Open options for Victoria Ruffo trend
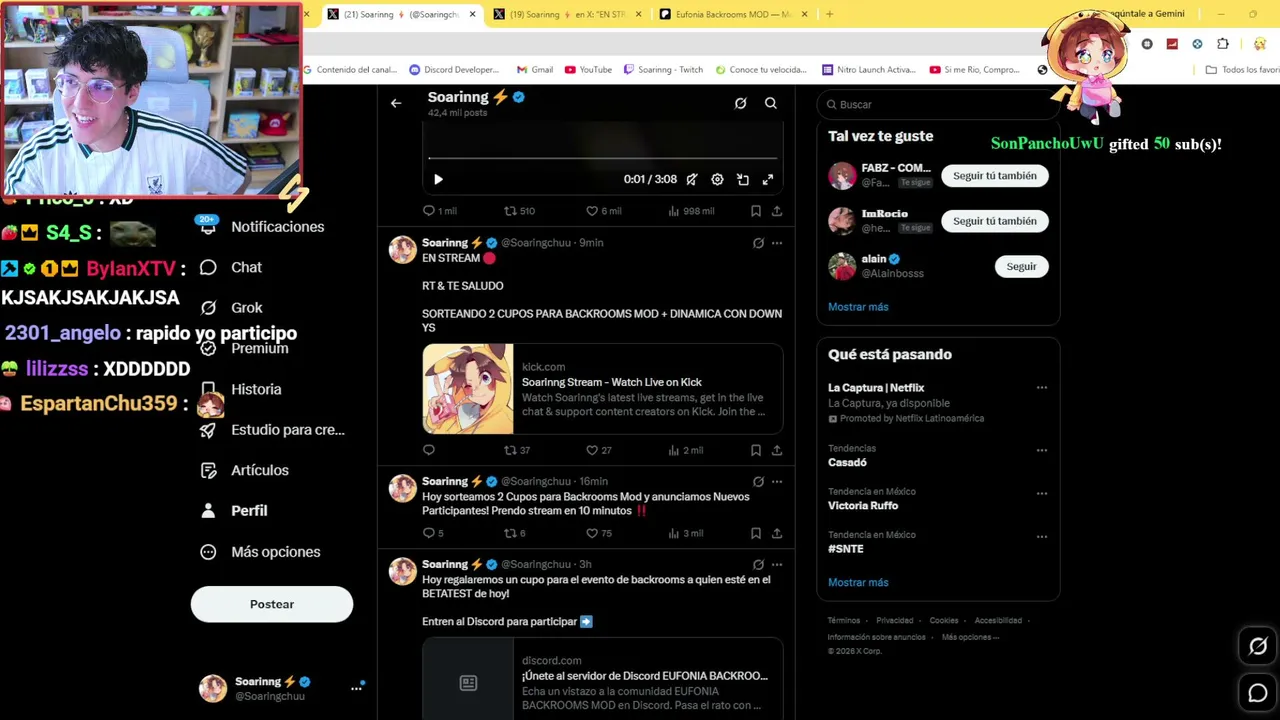Screen dimensions: 1280x720 1042,493
